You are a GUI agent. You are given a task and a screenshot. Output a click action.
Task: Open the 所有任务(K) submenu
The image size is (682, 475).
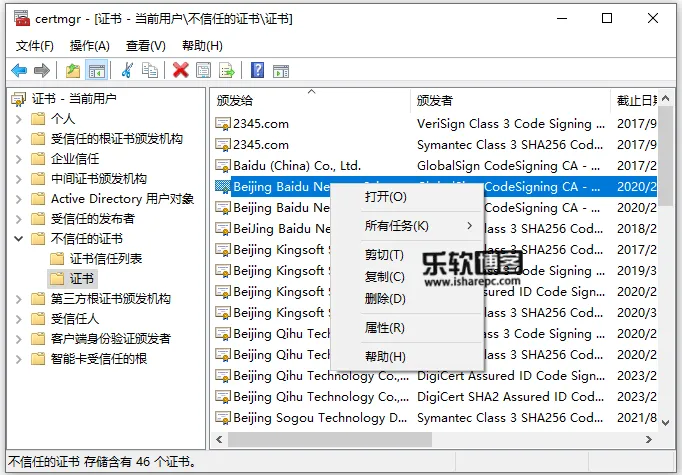click(x=407, y=226)
